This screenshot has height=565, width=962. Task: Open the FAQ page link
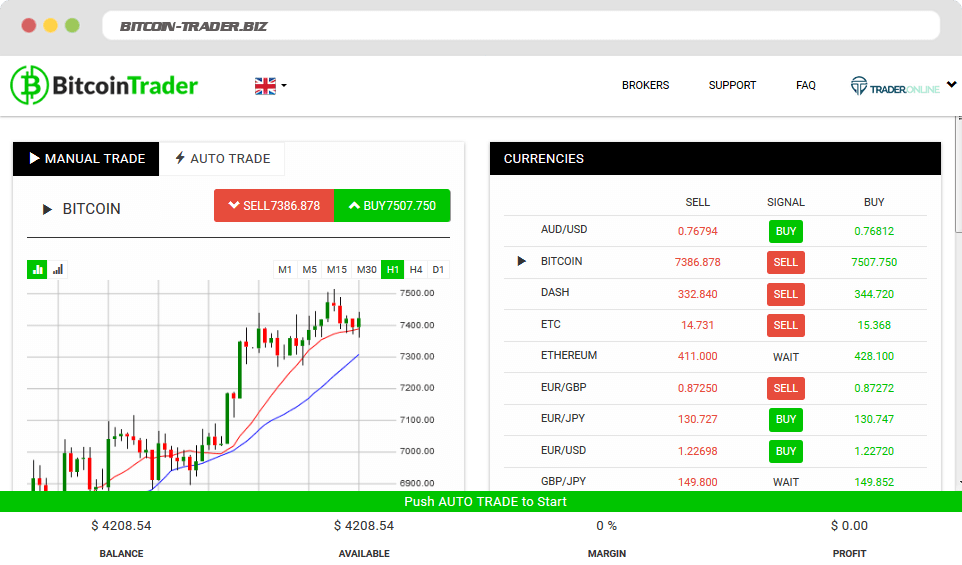pos(805,86)
